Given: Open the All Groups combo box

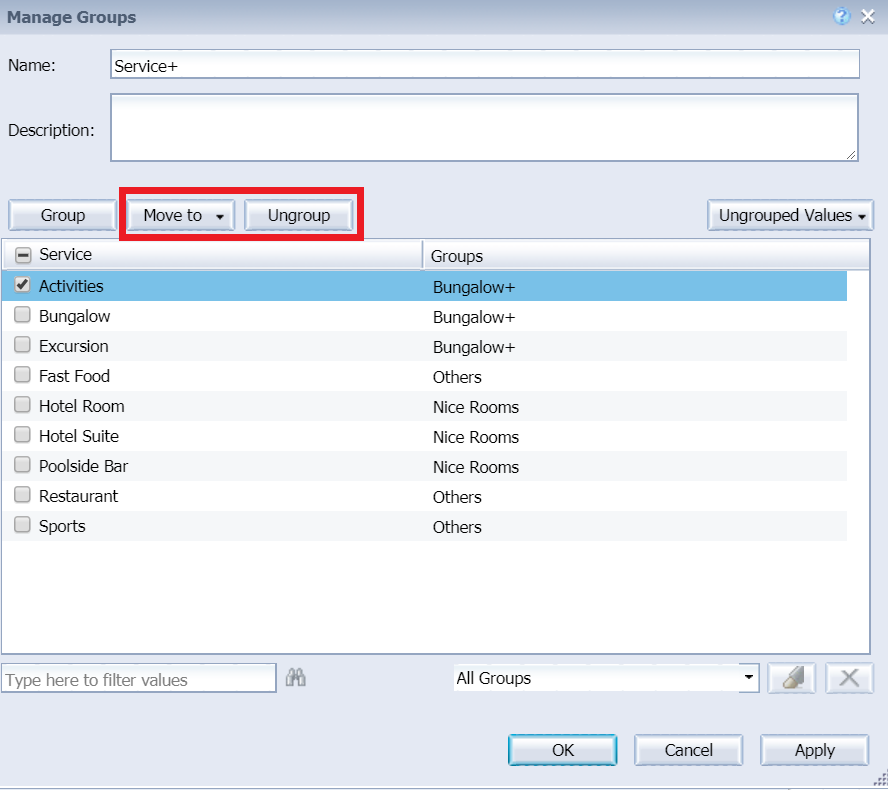Looking at the screenshot, I should pos(606,678).
